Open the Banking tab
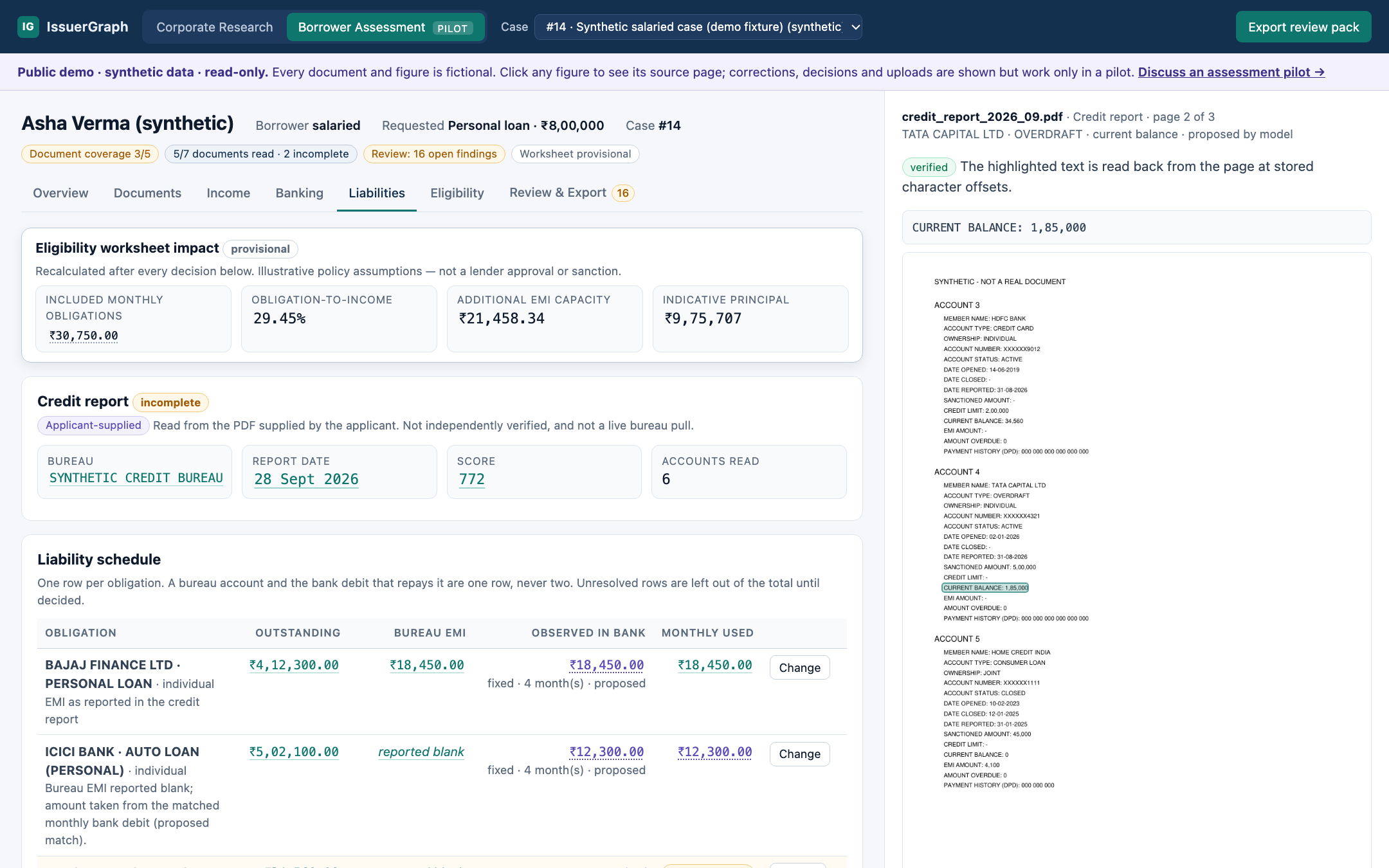The width and height of the screenshot is (1389, 868). pyautogui.click(x=299, y=193)
